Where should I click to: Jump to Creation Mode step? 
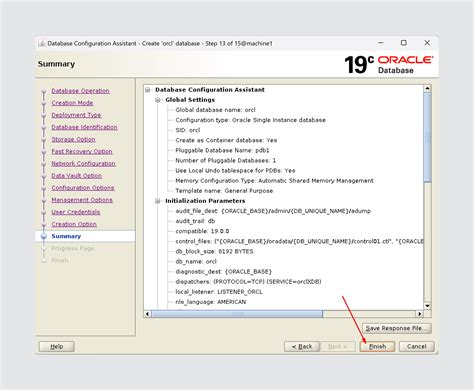point(72,103)
